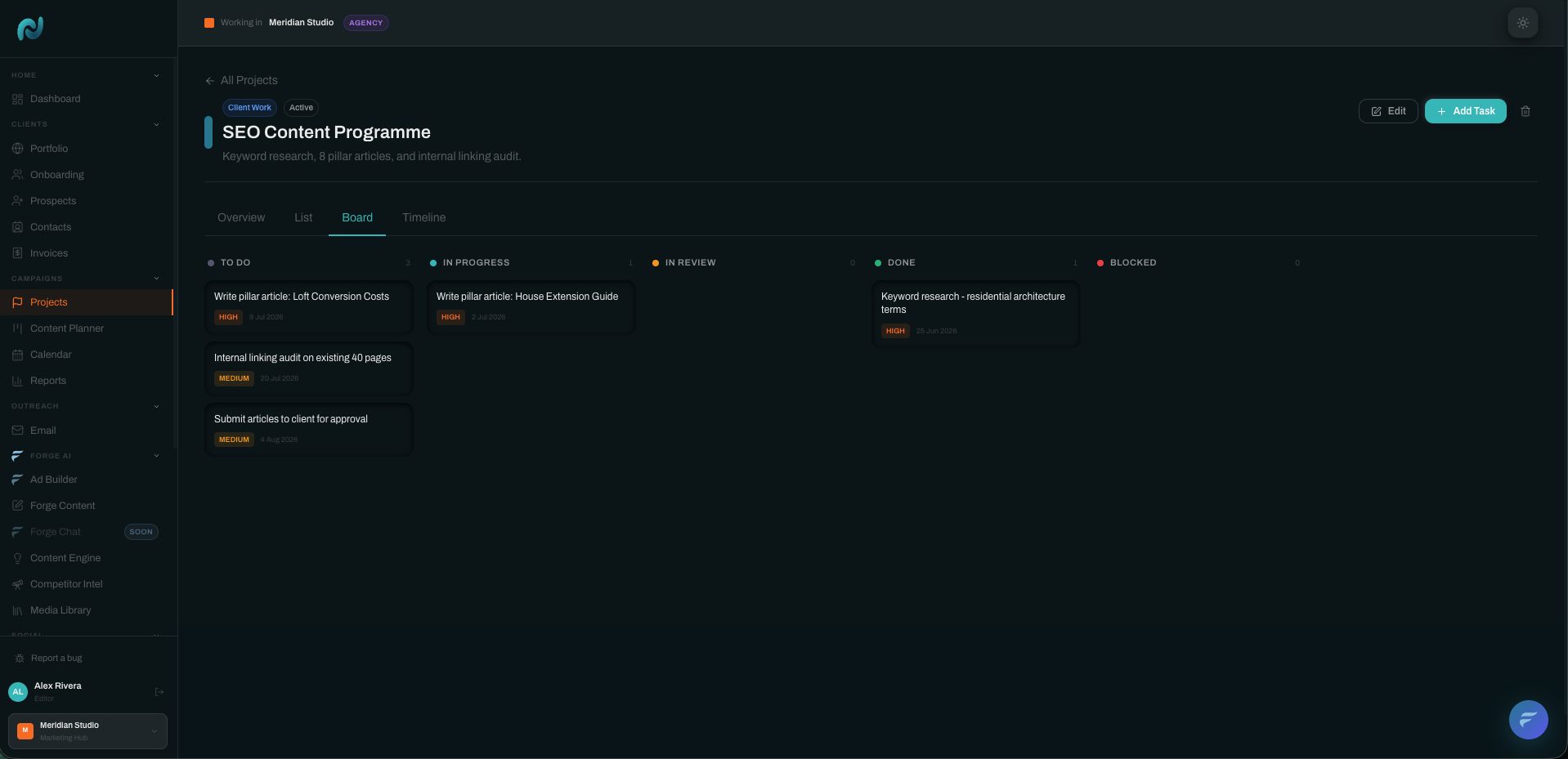Switch to the List tab
This screenshot has width=1568, height=759.
(303, 217)
